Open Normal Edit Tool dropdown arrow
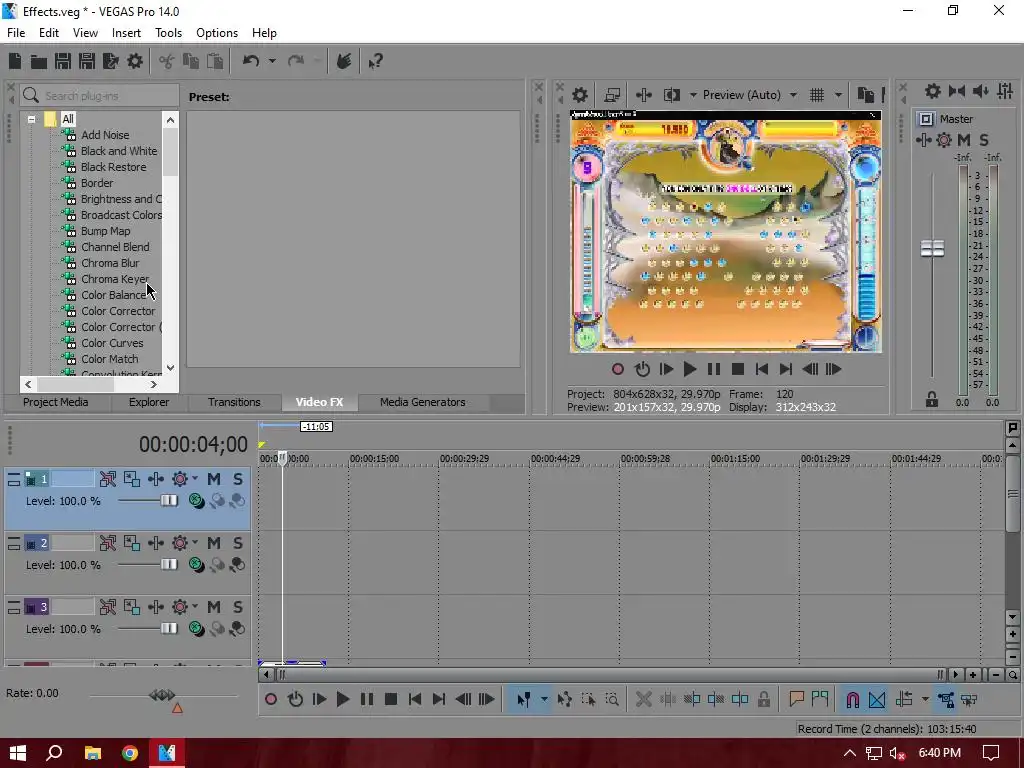The height and width of the screenshot is (768, 1024). click(544, 699)
